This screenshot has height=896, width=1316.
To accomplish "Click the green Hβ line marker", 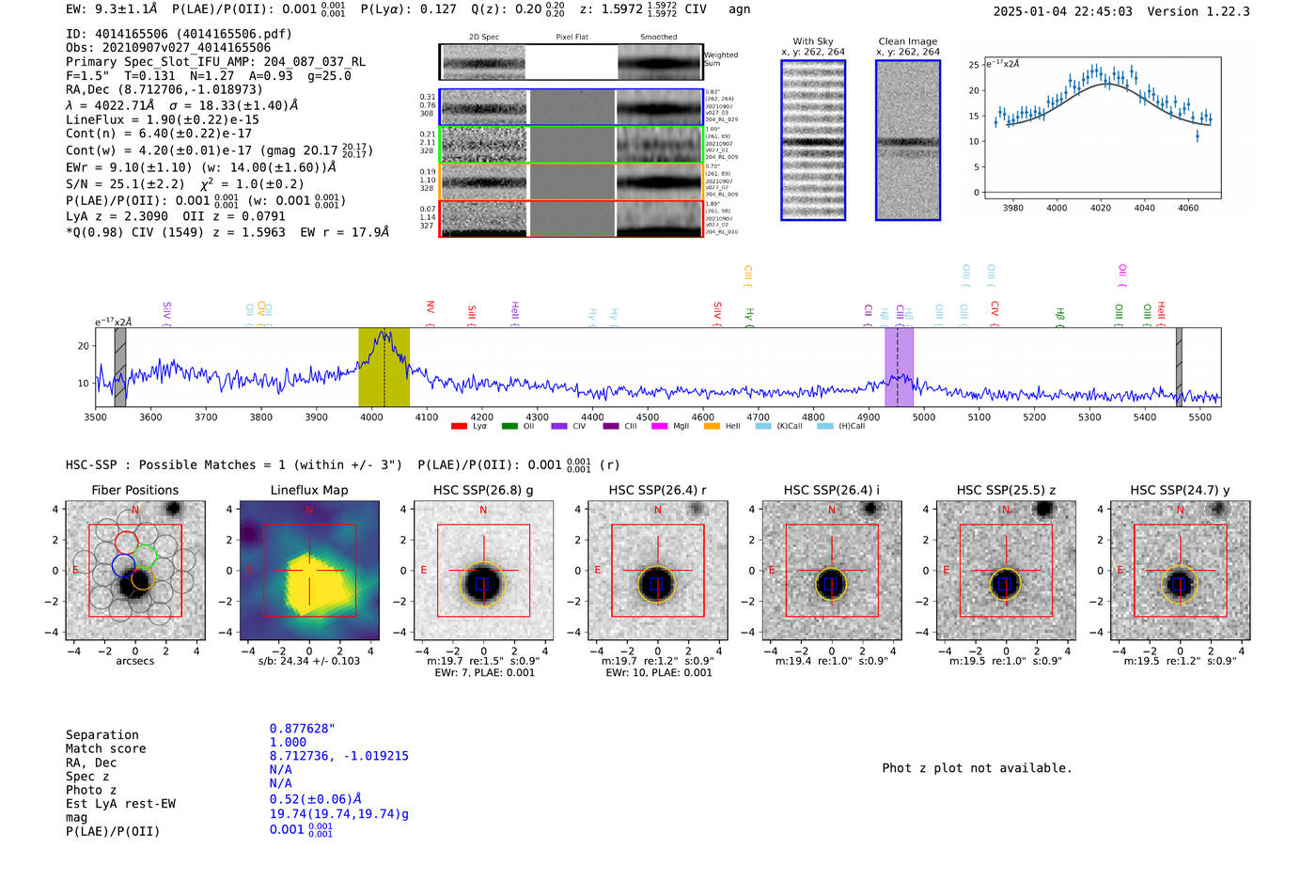I will [1059, 318].
